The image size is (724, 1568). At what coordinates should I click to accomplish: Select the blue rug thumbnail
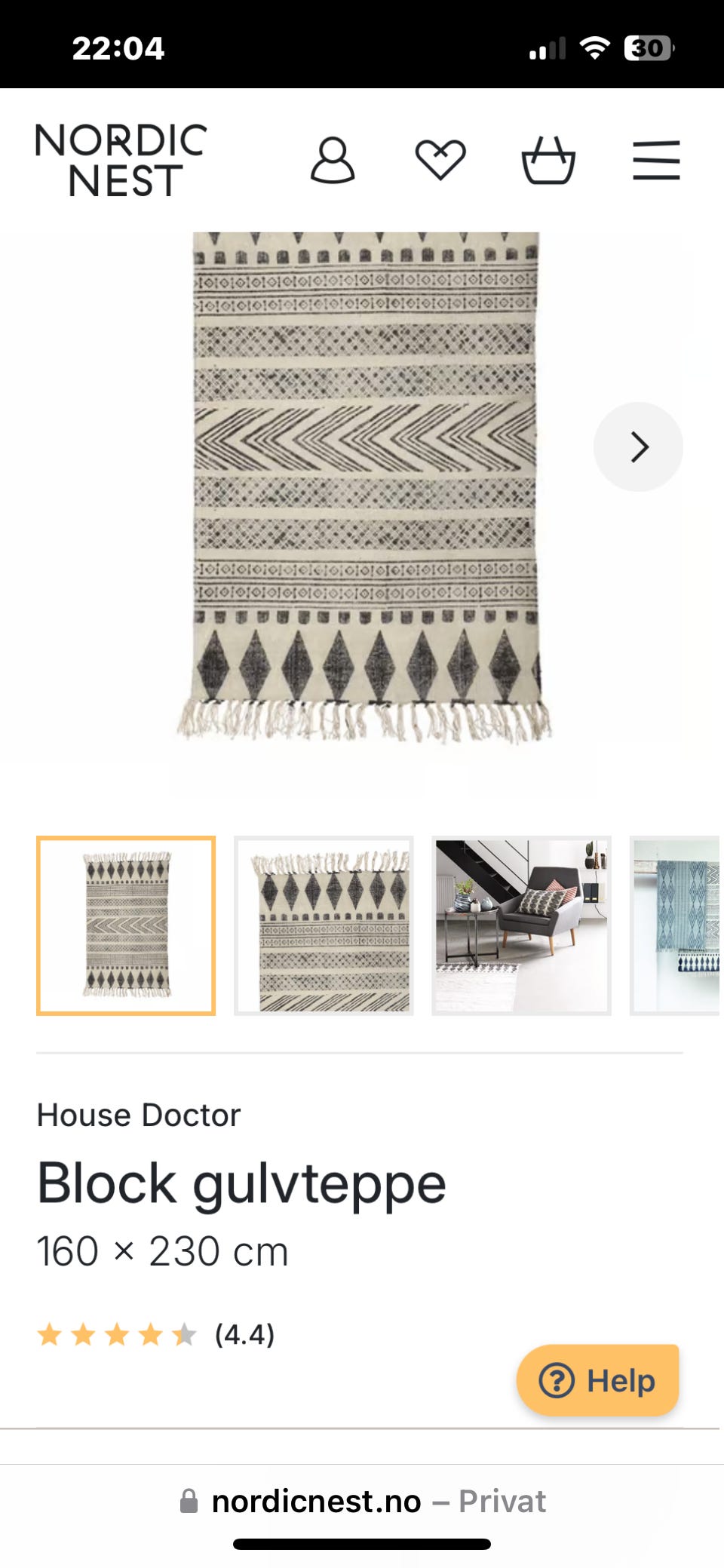tap(675, 925)
